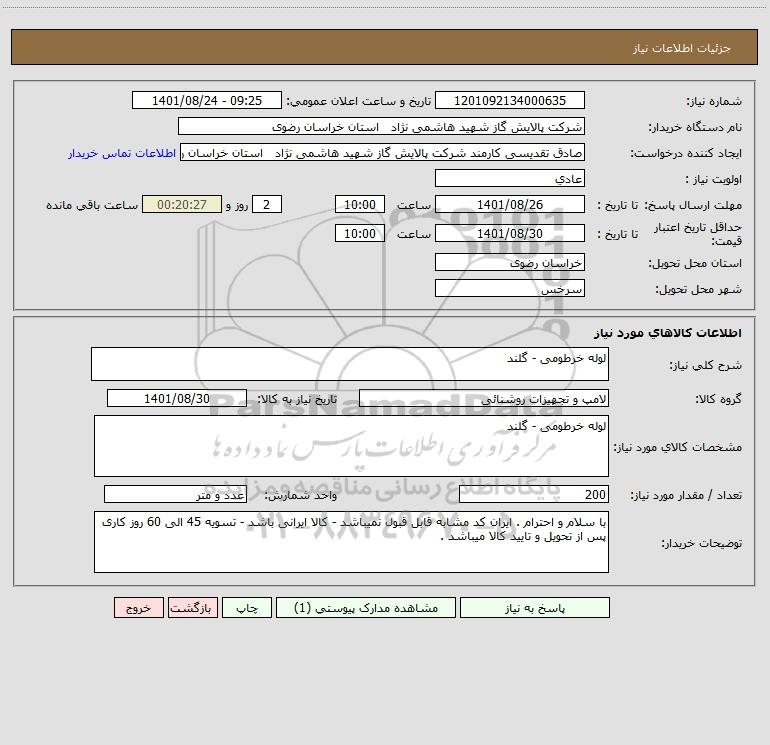This screenshot has width=770, height=745.
Task: Open اطلاعات تماس خریدار link
Action: point(122,153)
